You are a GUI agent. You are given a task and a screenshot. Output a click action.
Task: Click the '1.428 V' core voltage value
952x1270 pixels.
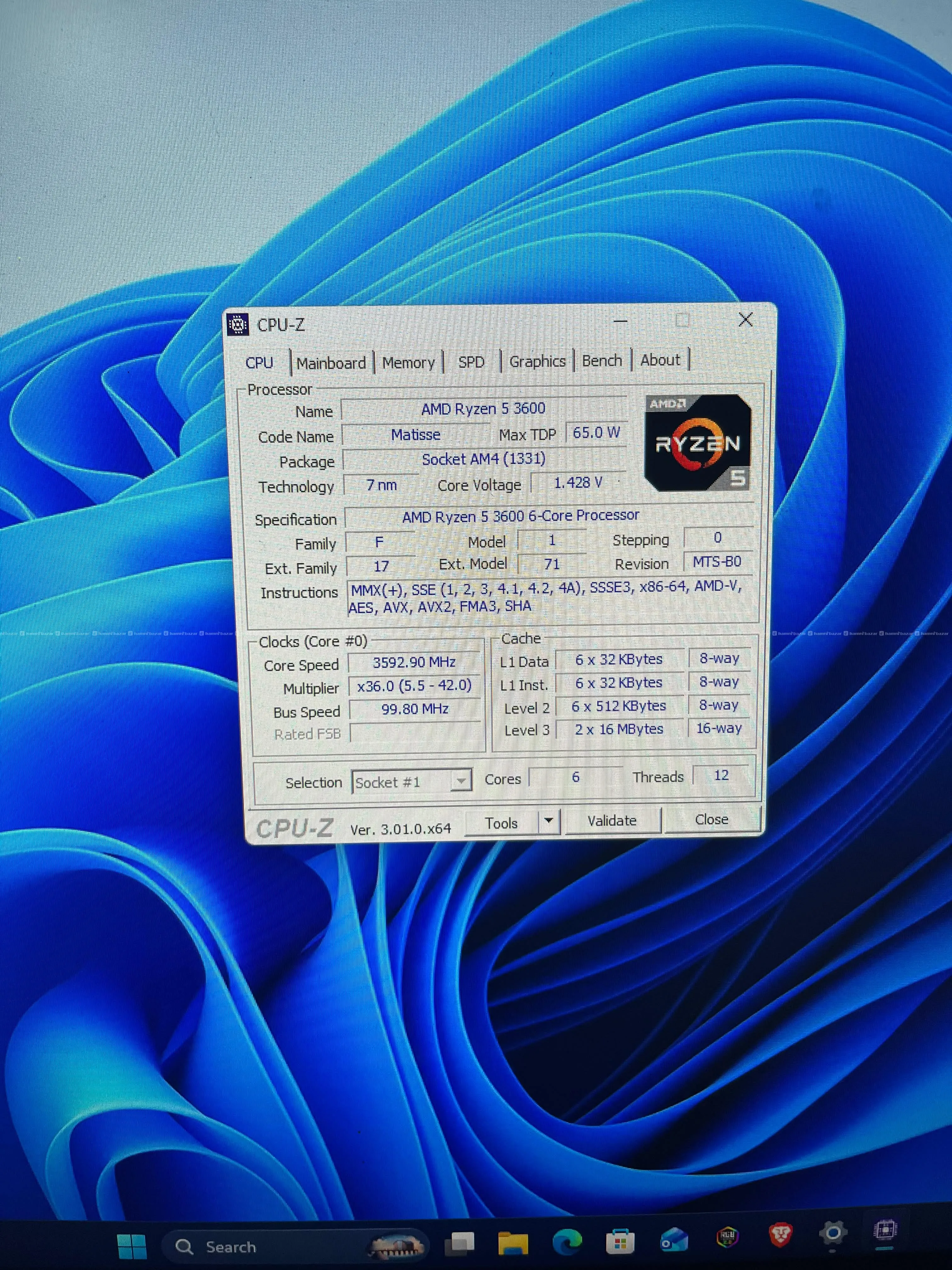[578, 483]
